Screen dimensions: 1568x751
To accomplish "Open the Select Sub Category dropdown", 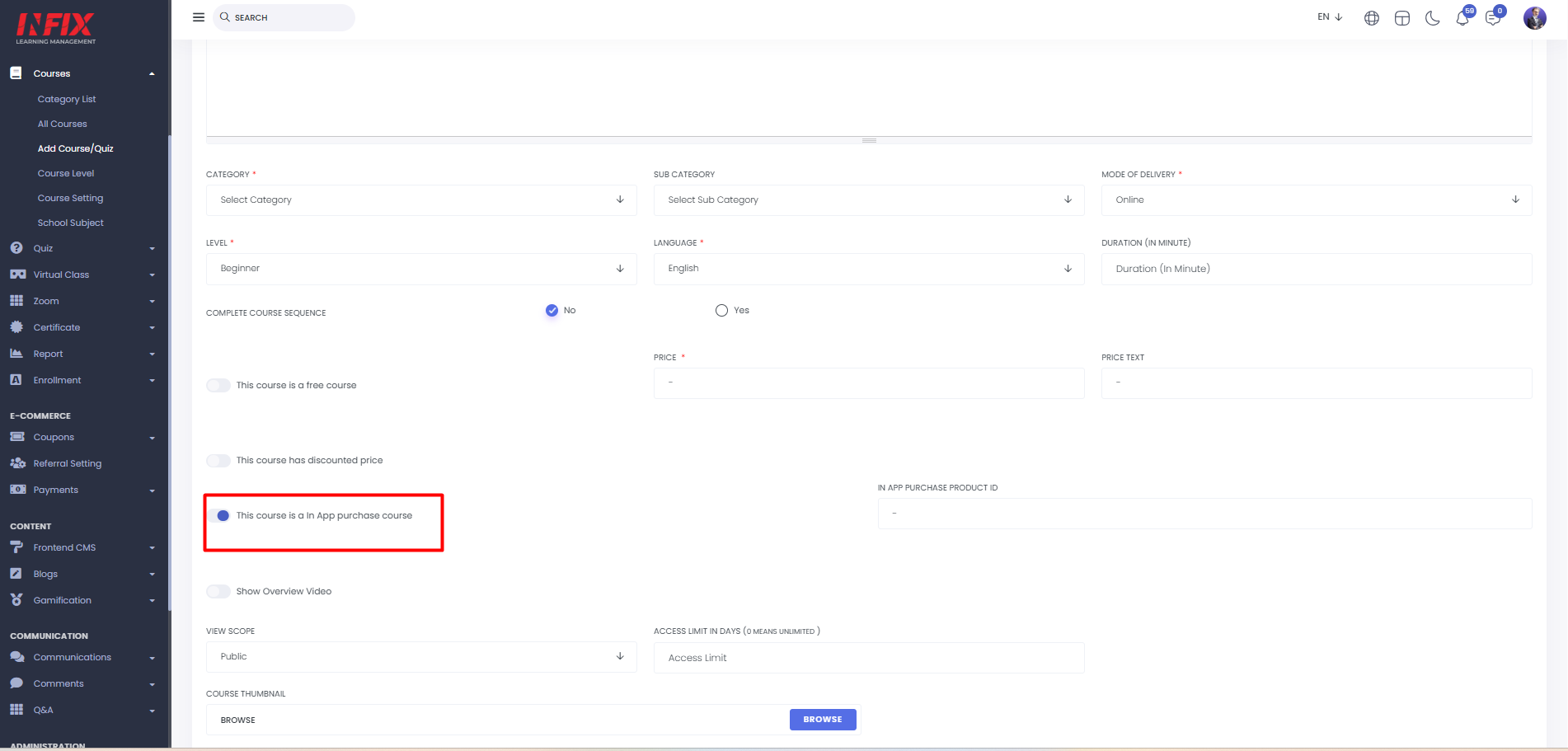I will tap(869, 200).
